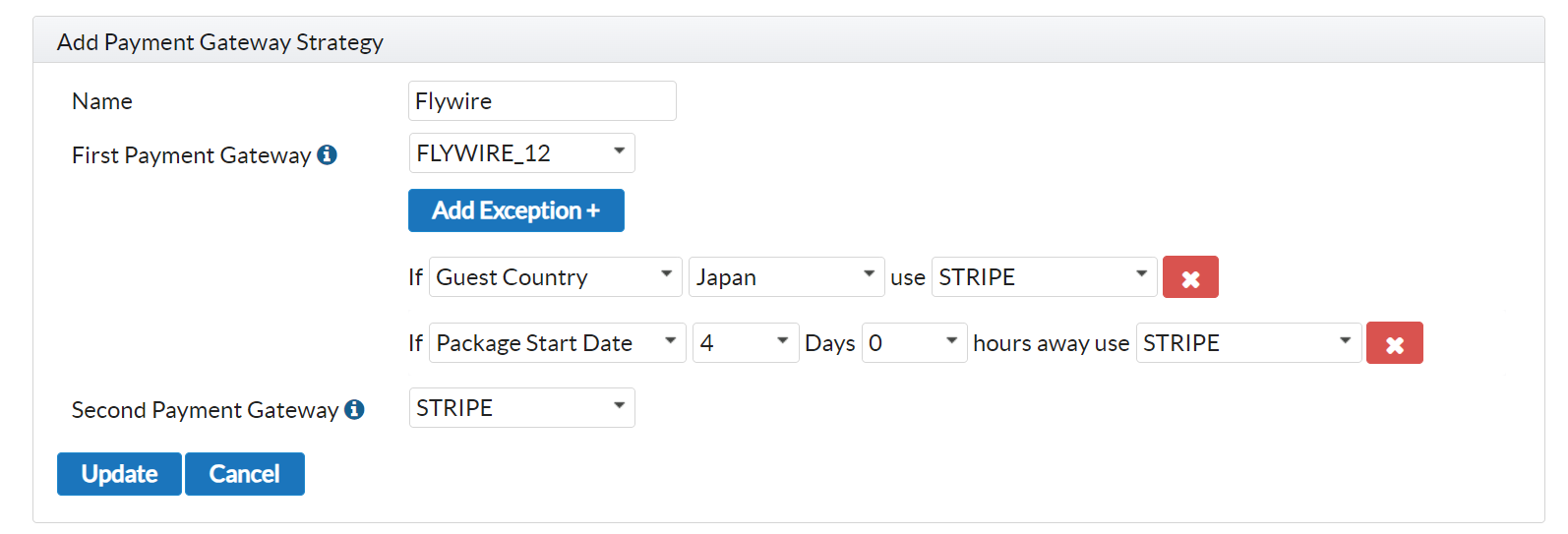Open the Package Start Date condition dropdown

click(557, 343)
